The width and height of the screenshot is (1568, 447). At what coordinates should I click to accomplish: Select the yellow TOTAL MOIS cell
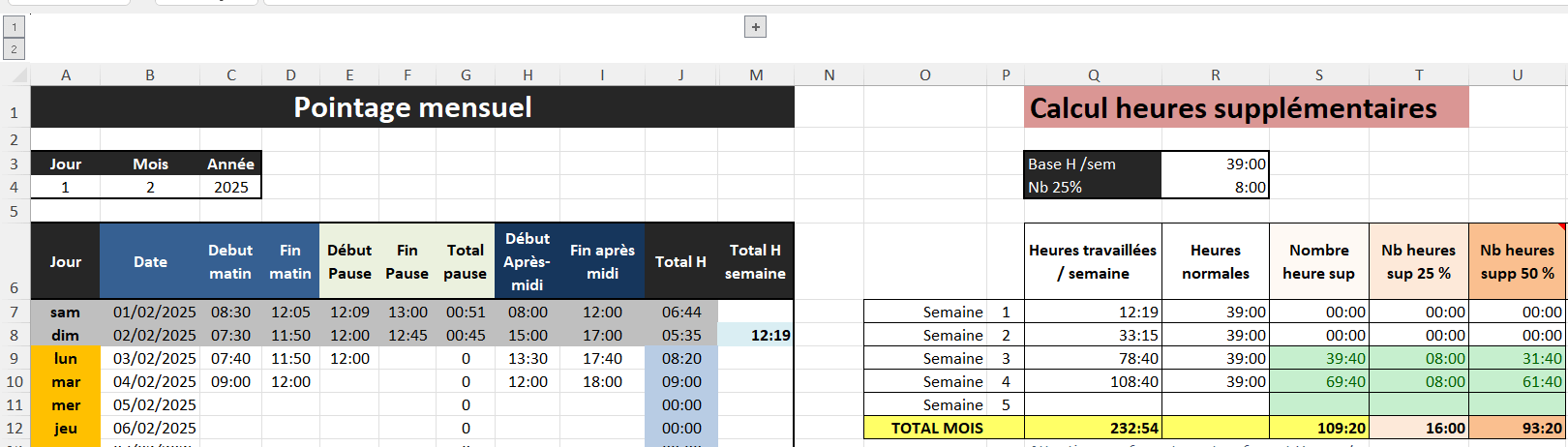pos(938,428)
